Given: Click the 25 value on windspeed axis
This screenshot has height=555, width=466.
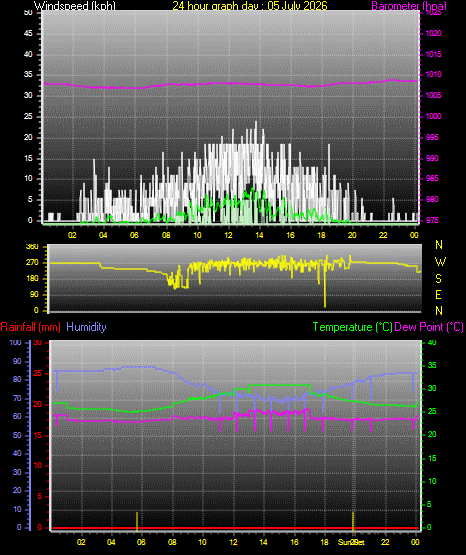Looking at the screenshot, I should 28,116.
